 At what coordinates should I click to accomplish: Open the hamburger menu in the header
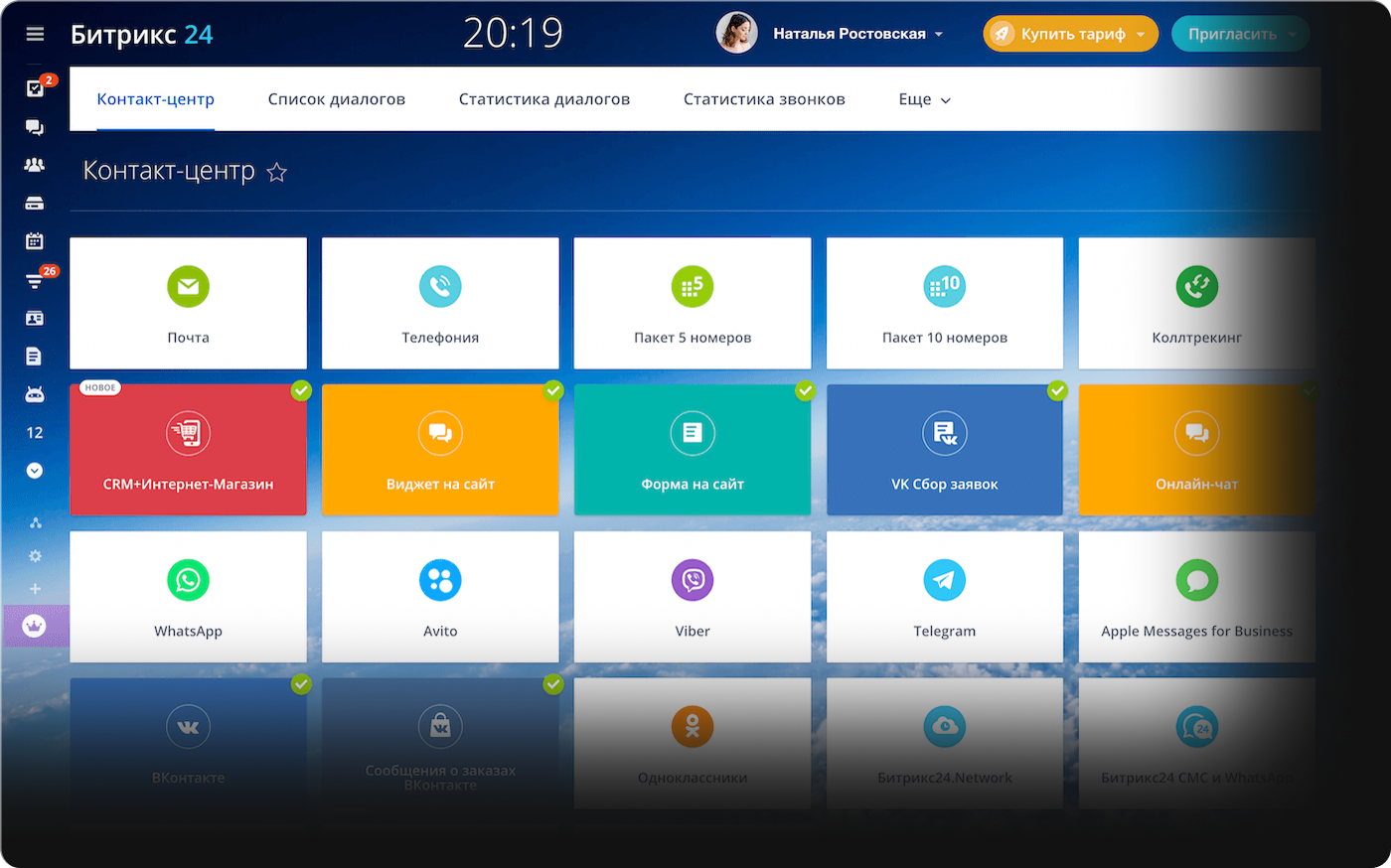pyautogui.click(x=35, y=34)
